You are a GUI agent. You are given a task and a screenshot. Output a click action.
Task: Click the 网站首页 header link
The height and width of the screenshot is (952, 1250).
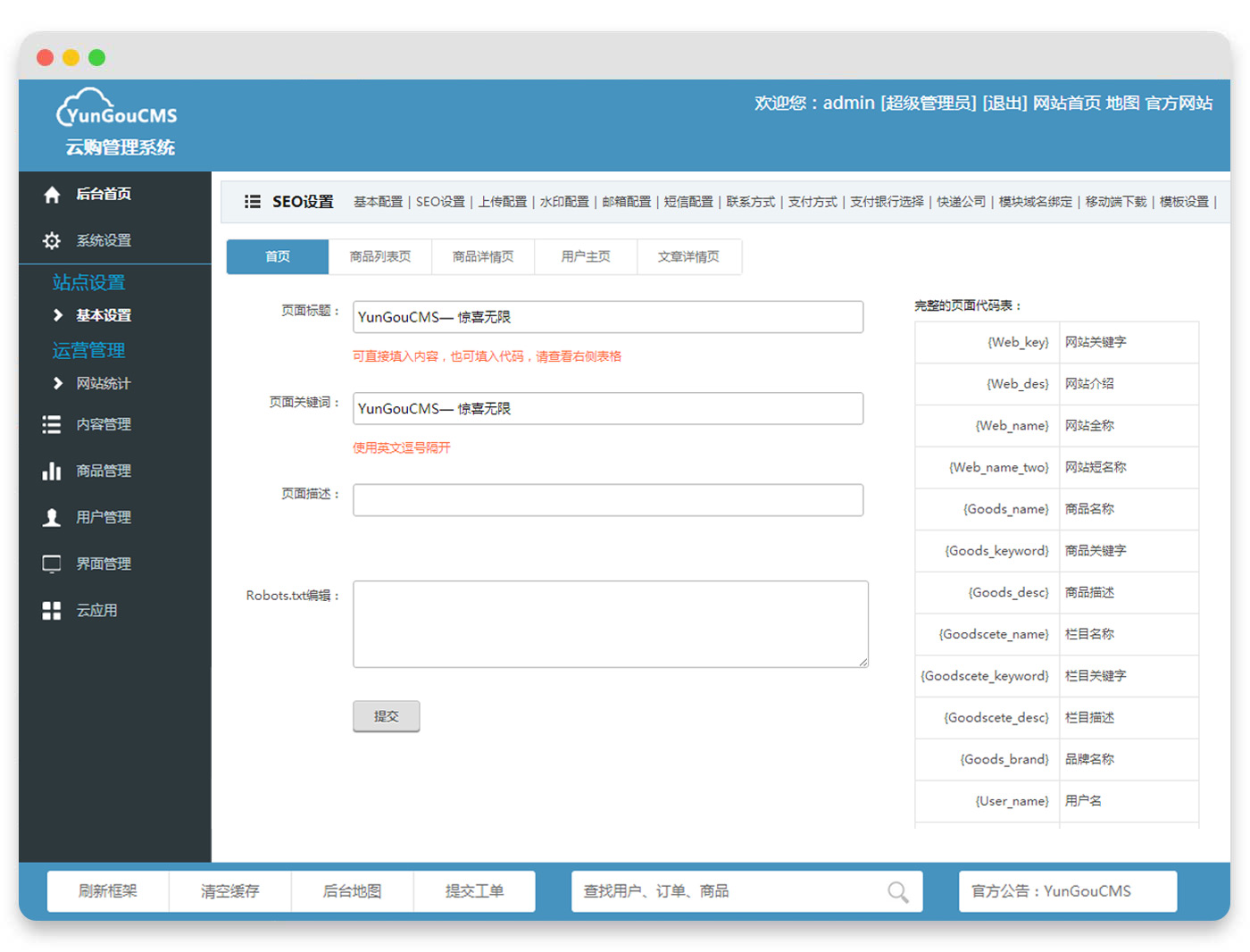(x=1067, y=104)
